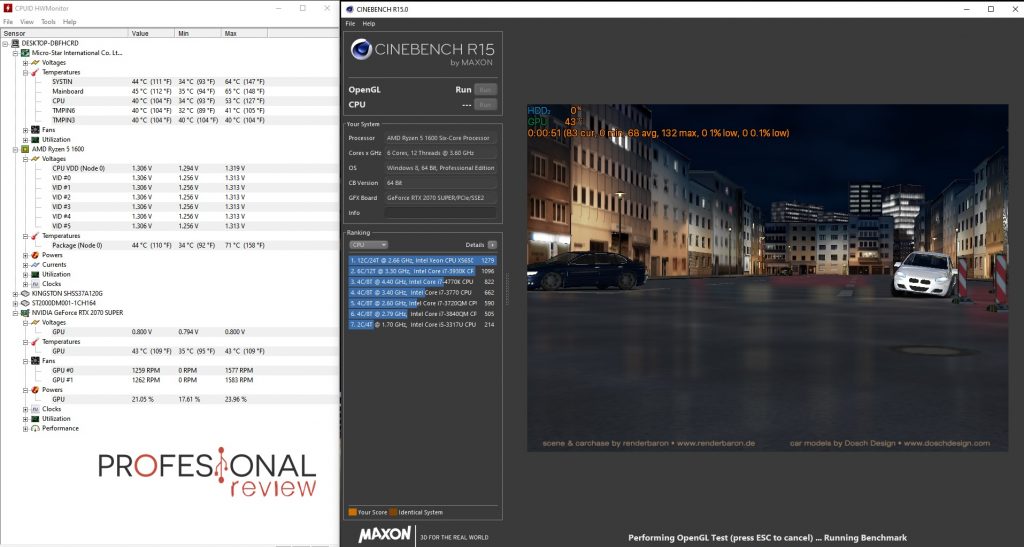Image resolution: width=1024 pixels, height=547 pixels.
Task: Select ranking row Intel Xeon CPU X5650
Action: pos(423,260)
